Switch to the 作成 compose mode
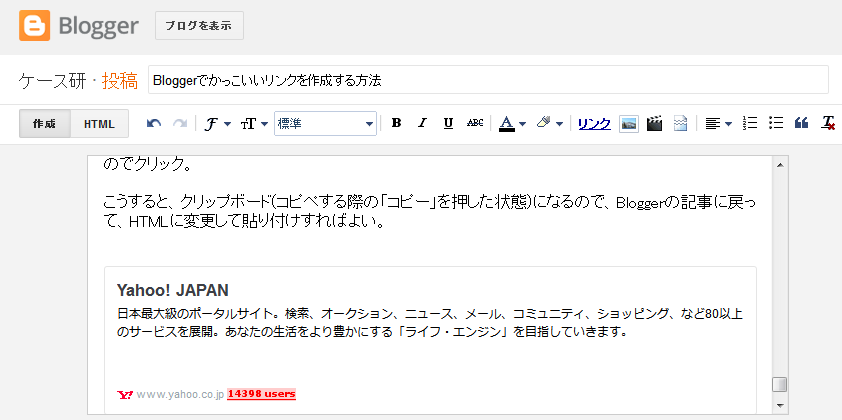Image resolution: width=842 pixels, height=420 pixels. click(x=45, y=124)
